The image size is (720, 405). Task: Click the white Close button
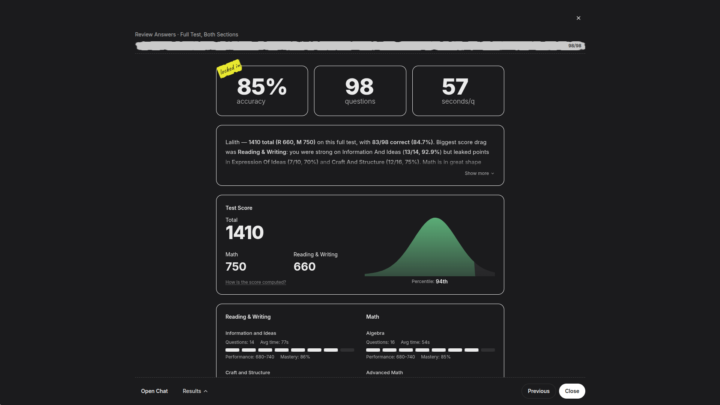[572, 391]
